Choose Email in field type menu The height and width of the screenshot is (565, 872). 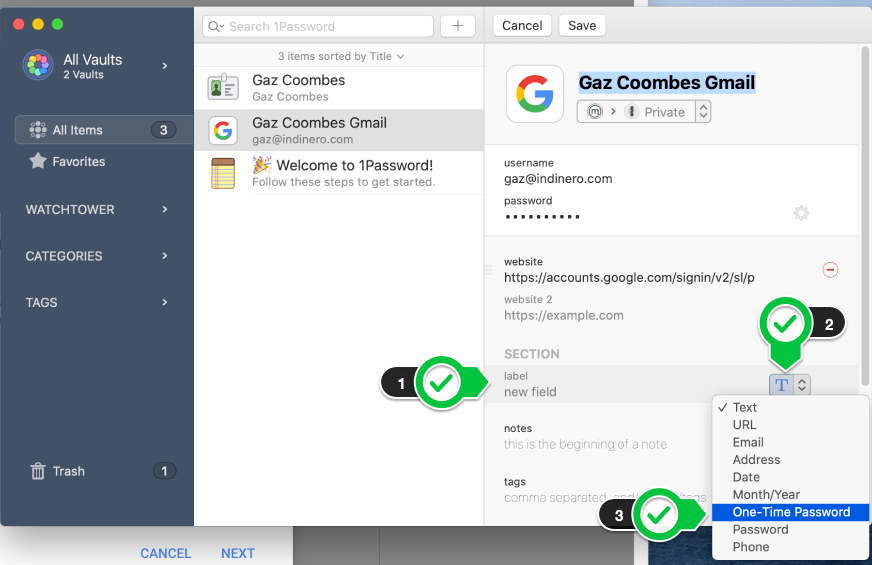[790, 442]
